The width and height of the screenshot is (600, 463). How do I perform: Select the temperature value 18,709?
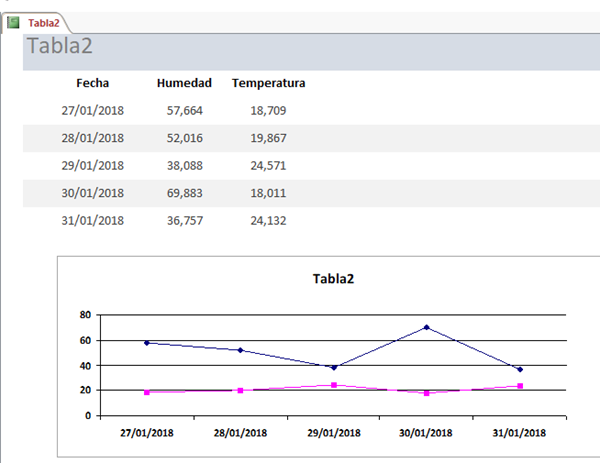click(x=268, y=111)
